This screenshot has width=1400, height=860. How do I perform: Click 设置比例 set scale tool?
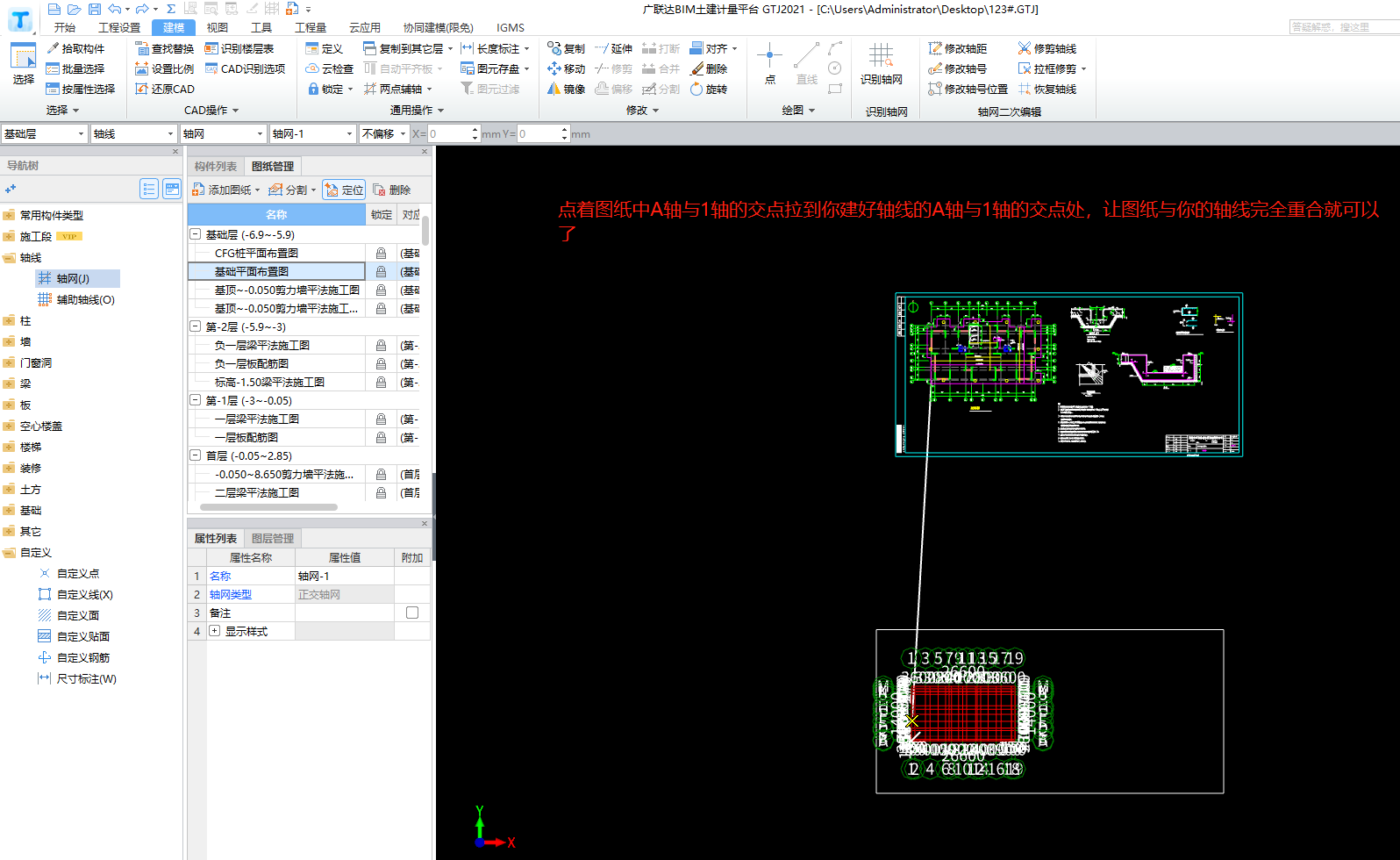[x=165, y=68]
